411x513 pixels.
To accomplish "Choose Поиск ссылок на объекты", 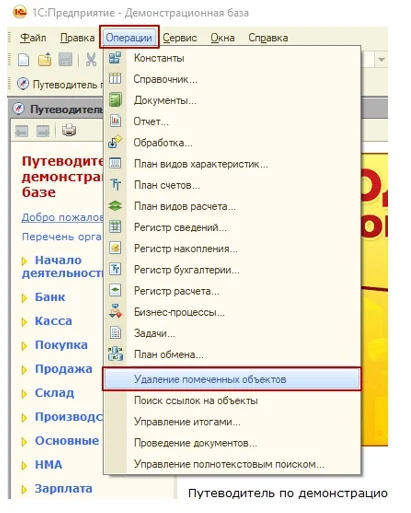I will (x=232, y=400).
